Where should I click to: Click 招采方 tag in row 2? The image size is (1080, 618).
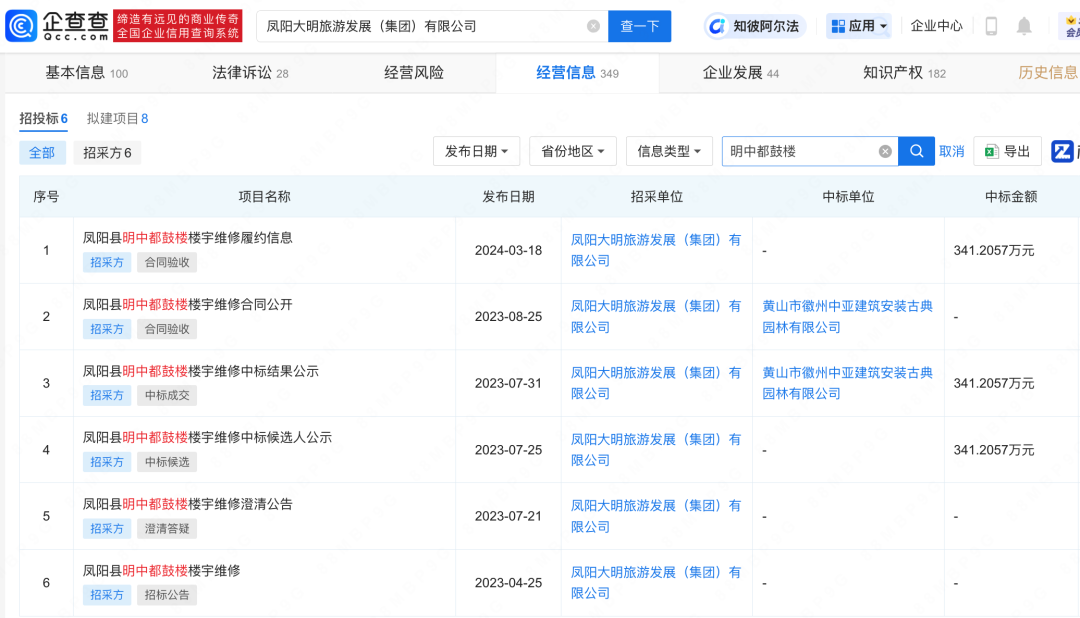tap(107, 329)
